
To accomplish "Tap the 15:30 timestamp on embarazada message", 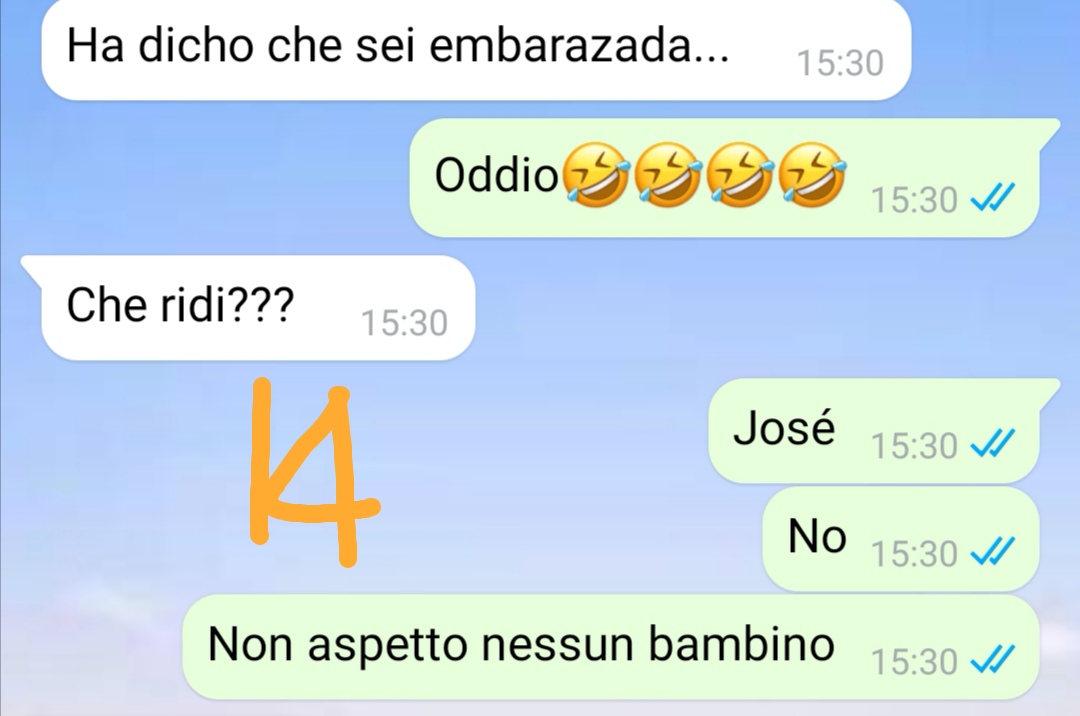I will tap(840, 63).
